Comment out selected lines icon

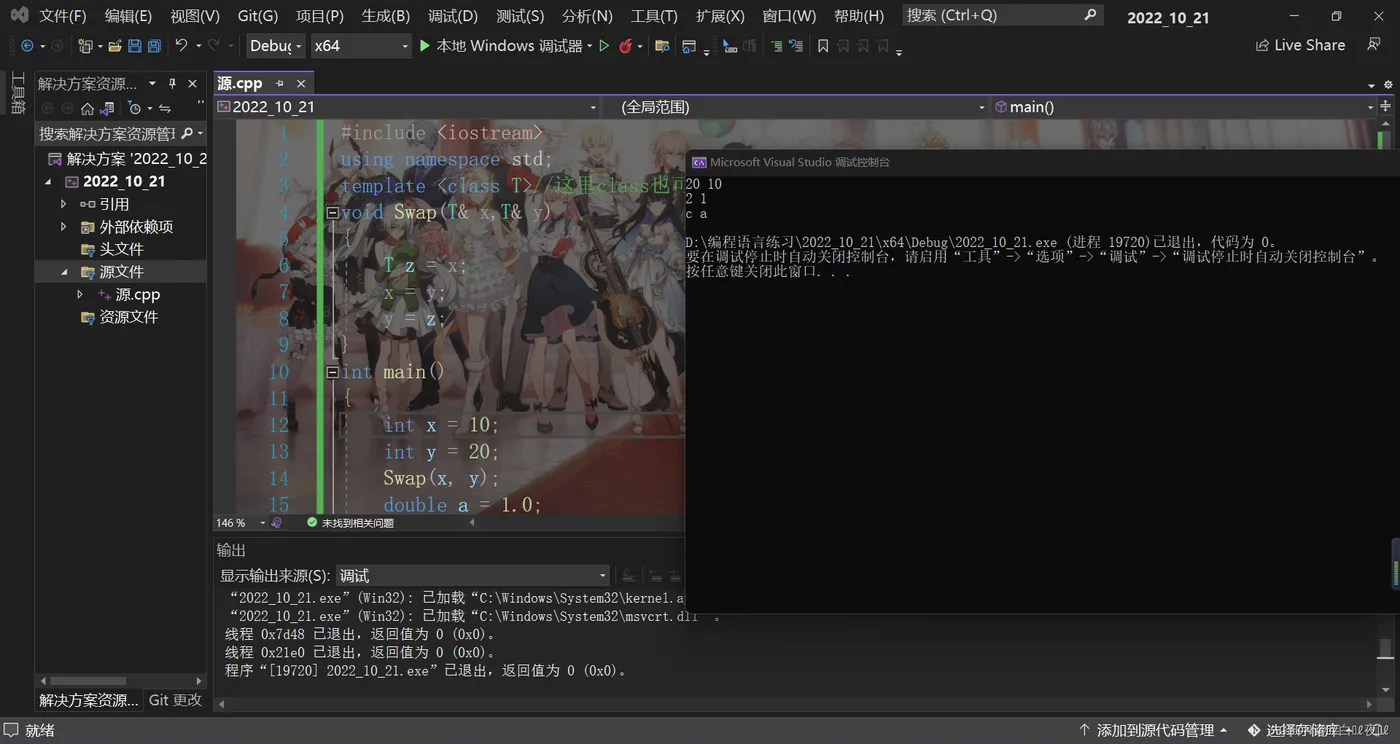pos(776,46)
